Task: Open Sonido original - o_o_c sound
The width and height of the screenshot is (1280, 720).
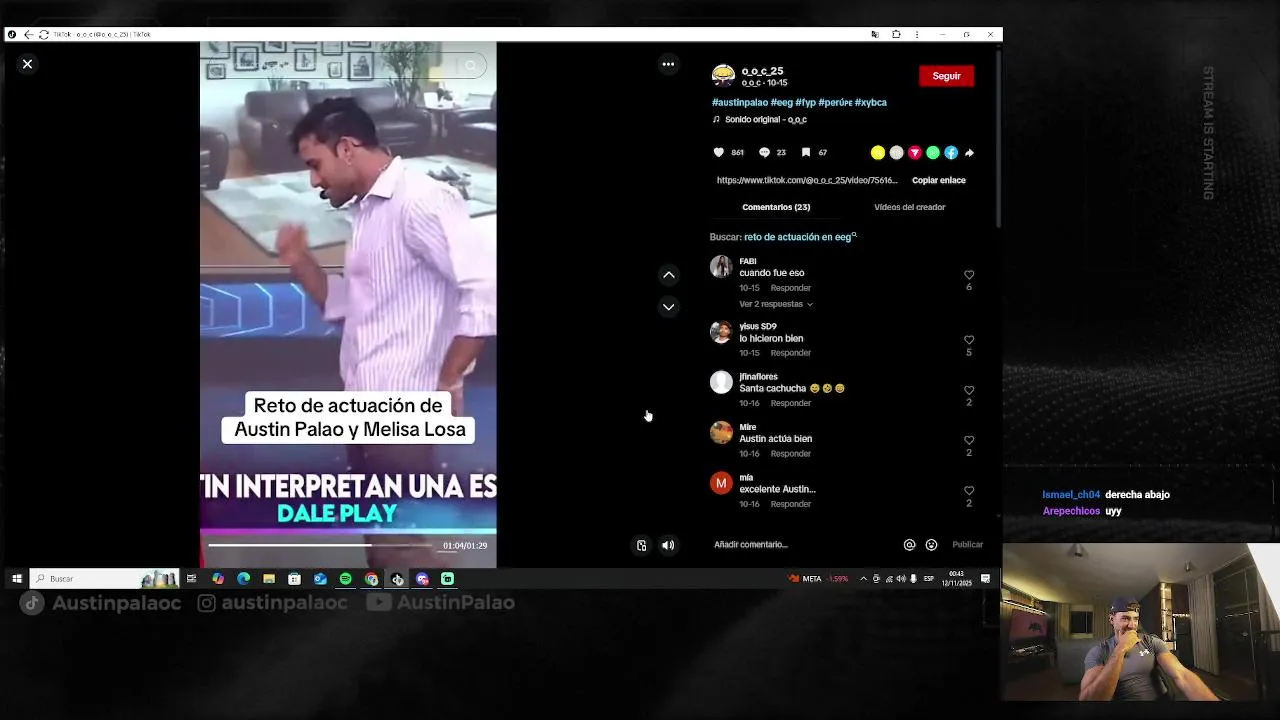Action: click(x=766, y=119)
